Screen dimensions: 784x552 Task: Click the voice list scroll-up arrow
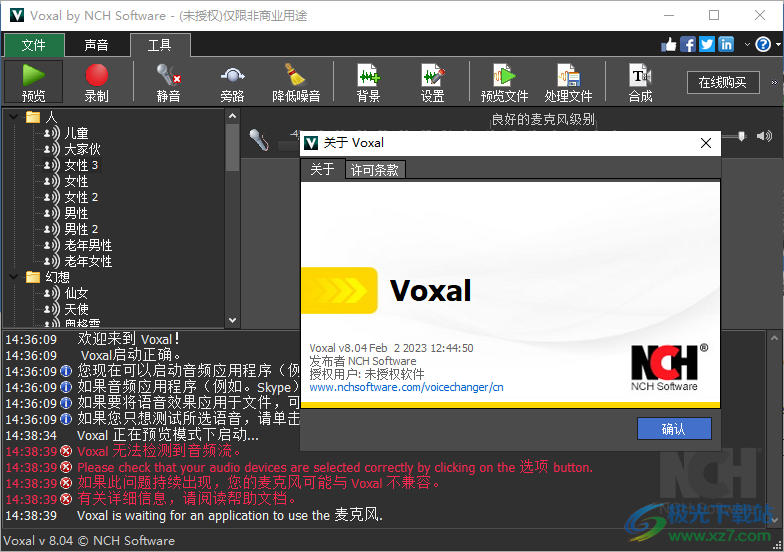[232, 116]
